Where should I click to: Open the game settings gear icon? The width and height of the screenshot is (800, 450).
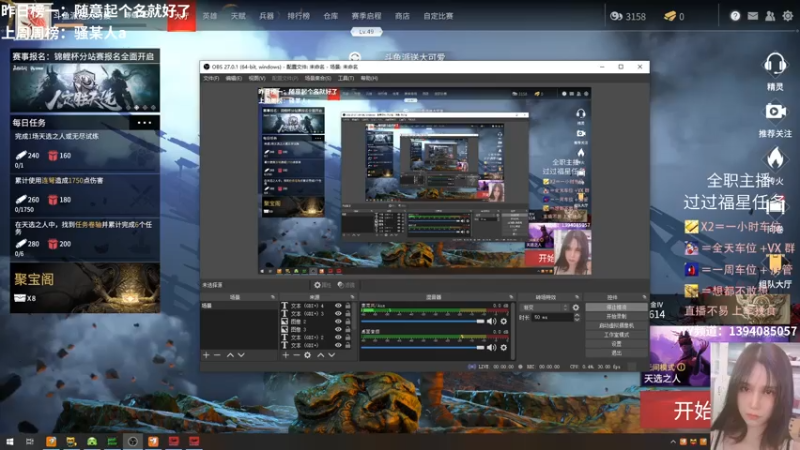pyautogui.click(x=788, y=16)
